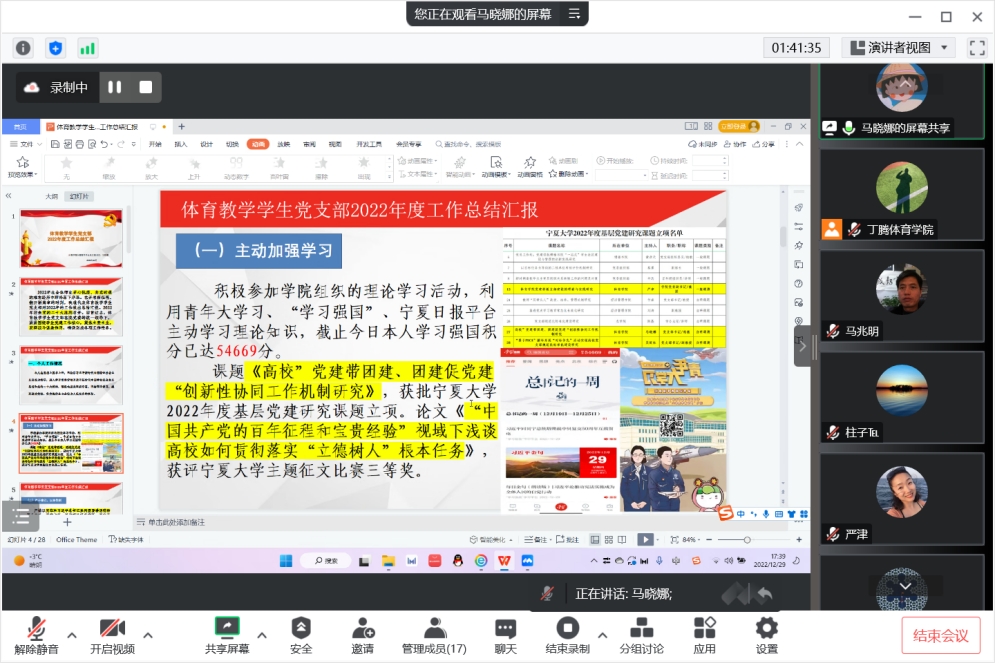The image size is (995, 663).
Task: Expand audio options arrow beside 解除静音
Action: click(72, 635)
